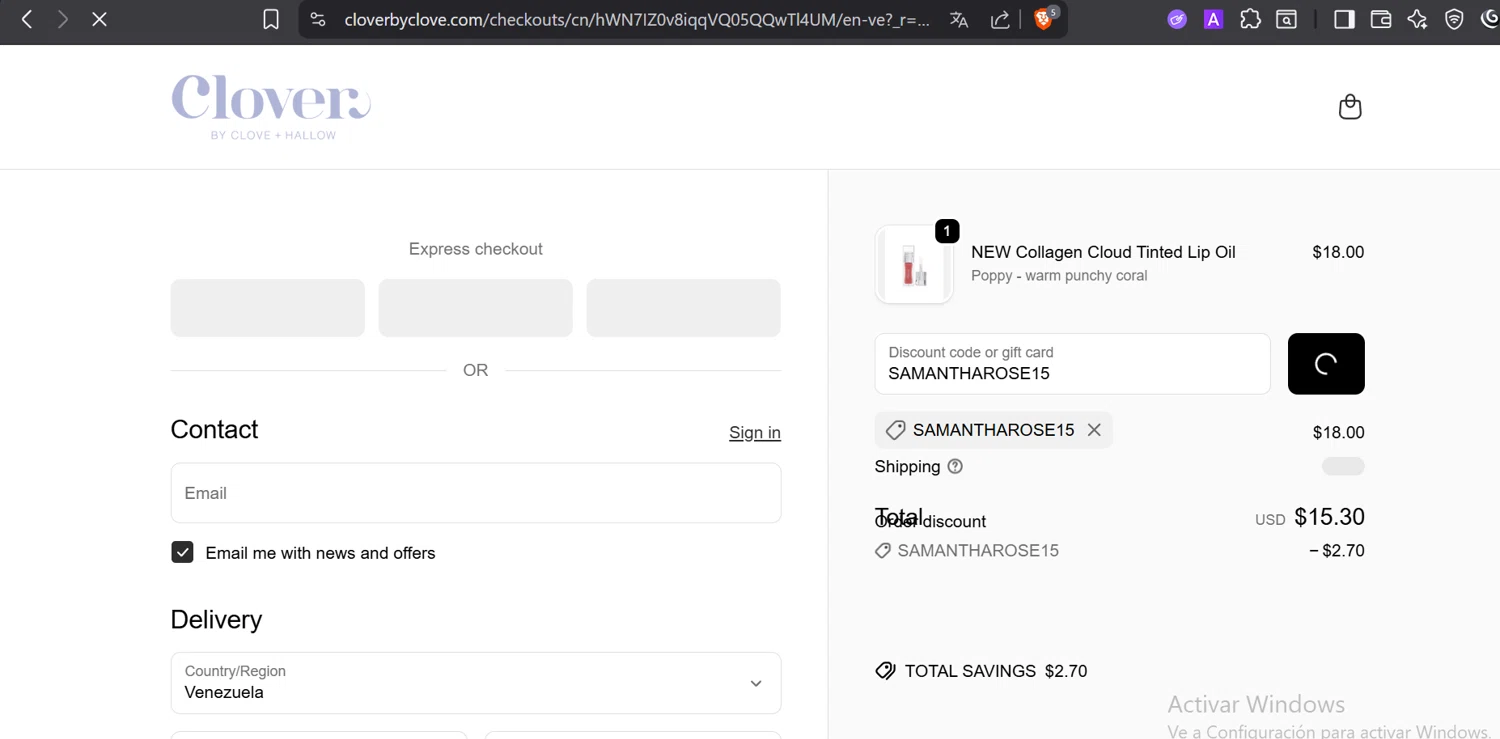Bookmark this page icon

click(x=271, y=19)
